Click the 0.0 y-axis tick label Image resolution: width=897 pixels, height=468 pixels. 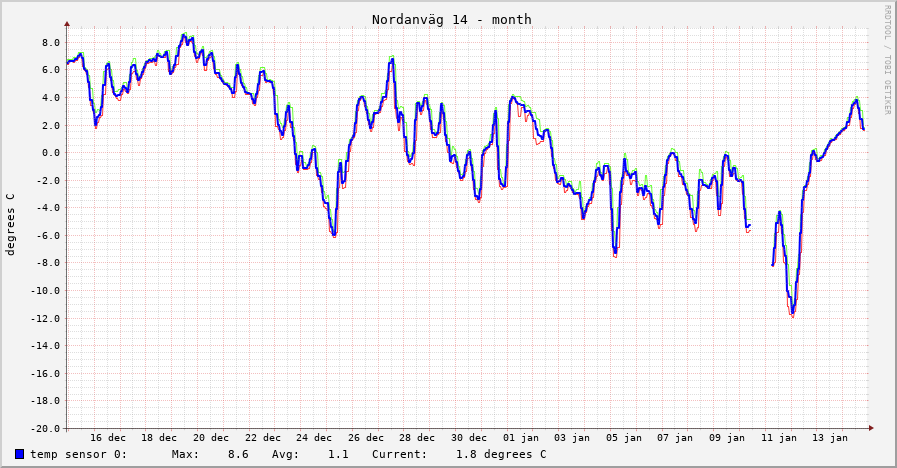pyautogui.click(x=50, y=153)
